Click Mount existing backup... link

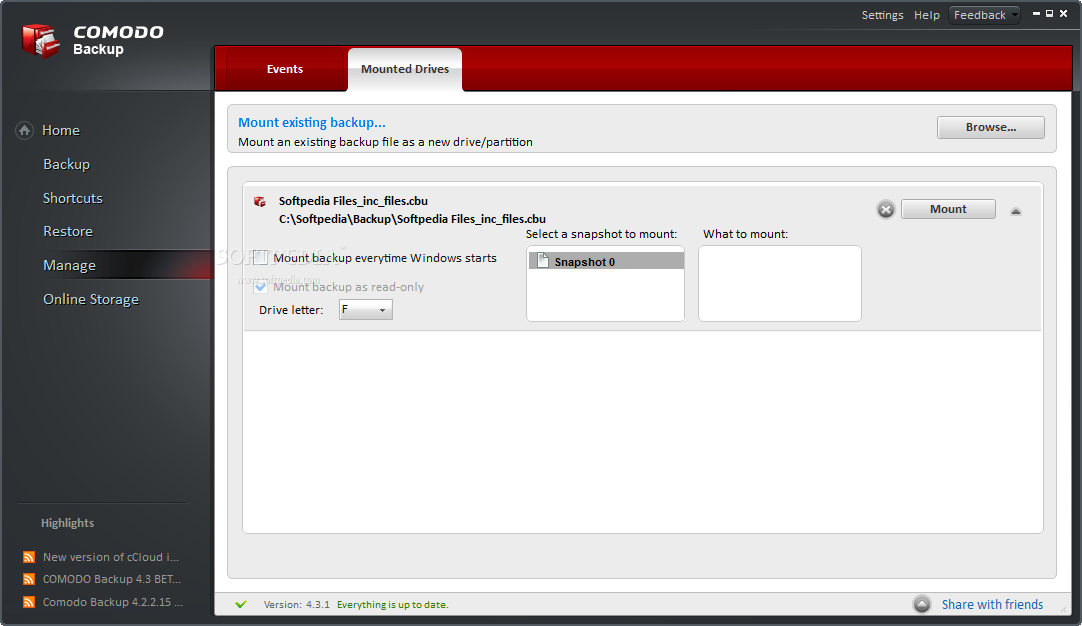(x=312, y=122)
